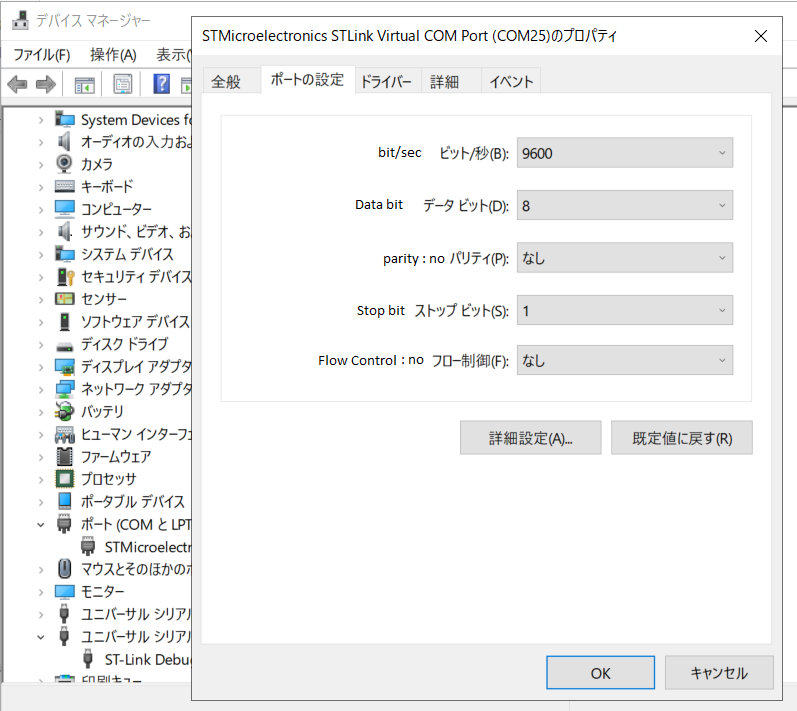Click the OK button
The image size is (797, 711).
click(600, 673)
